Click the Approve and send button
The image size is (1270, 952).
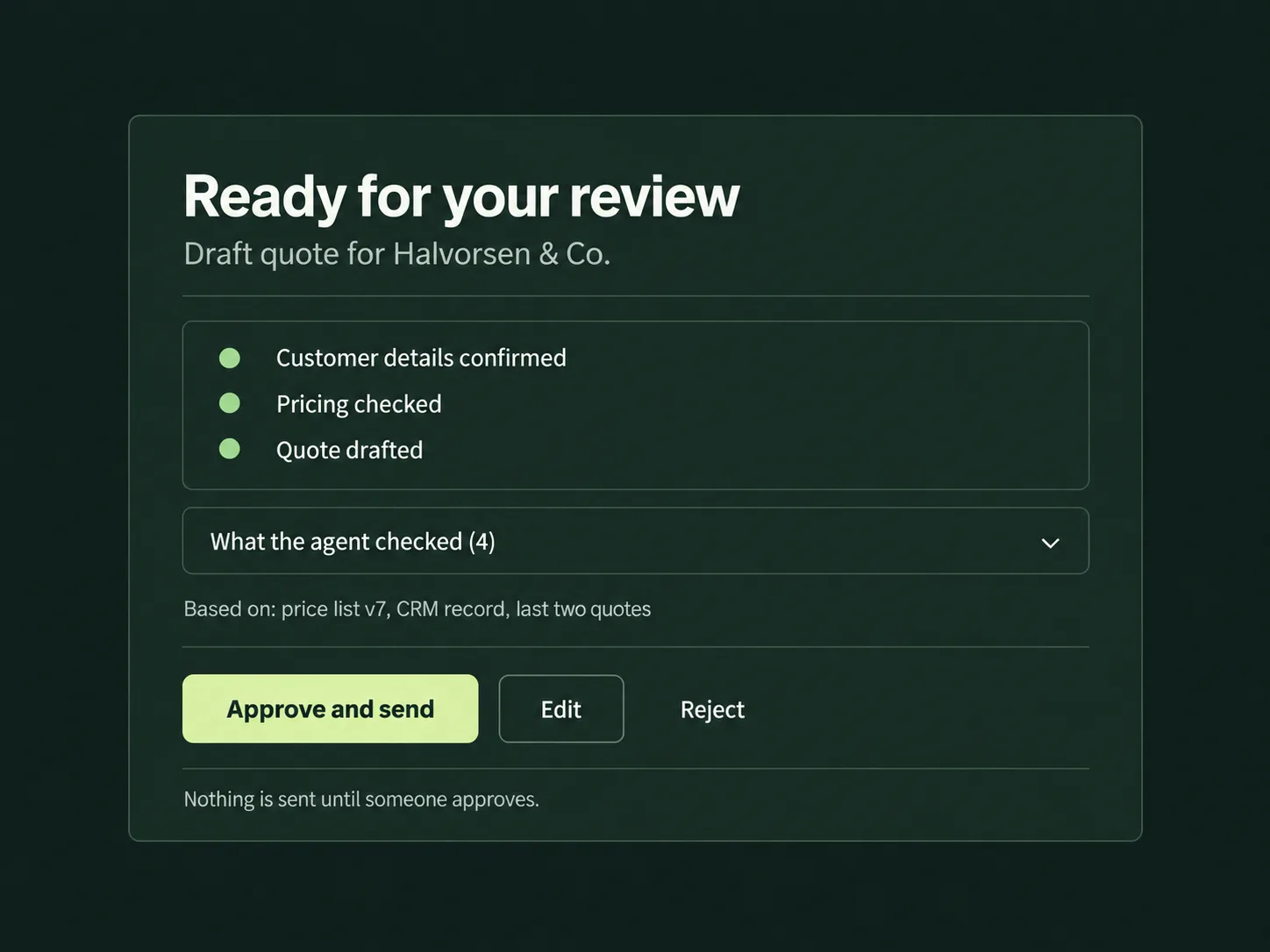point(330,708)
